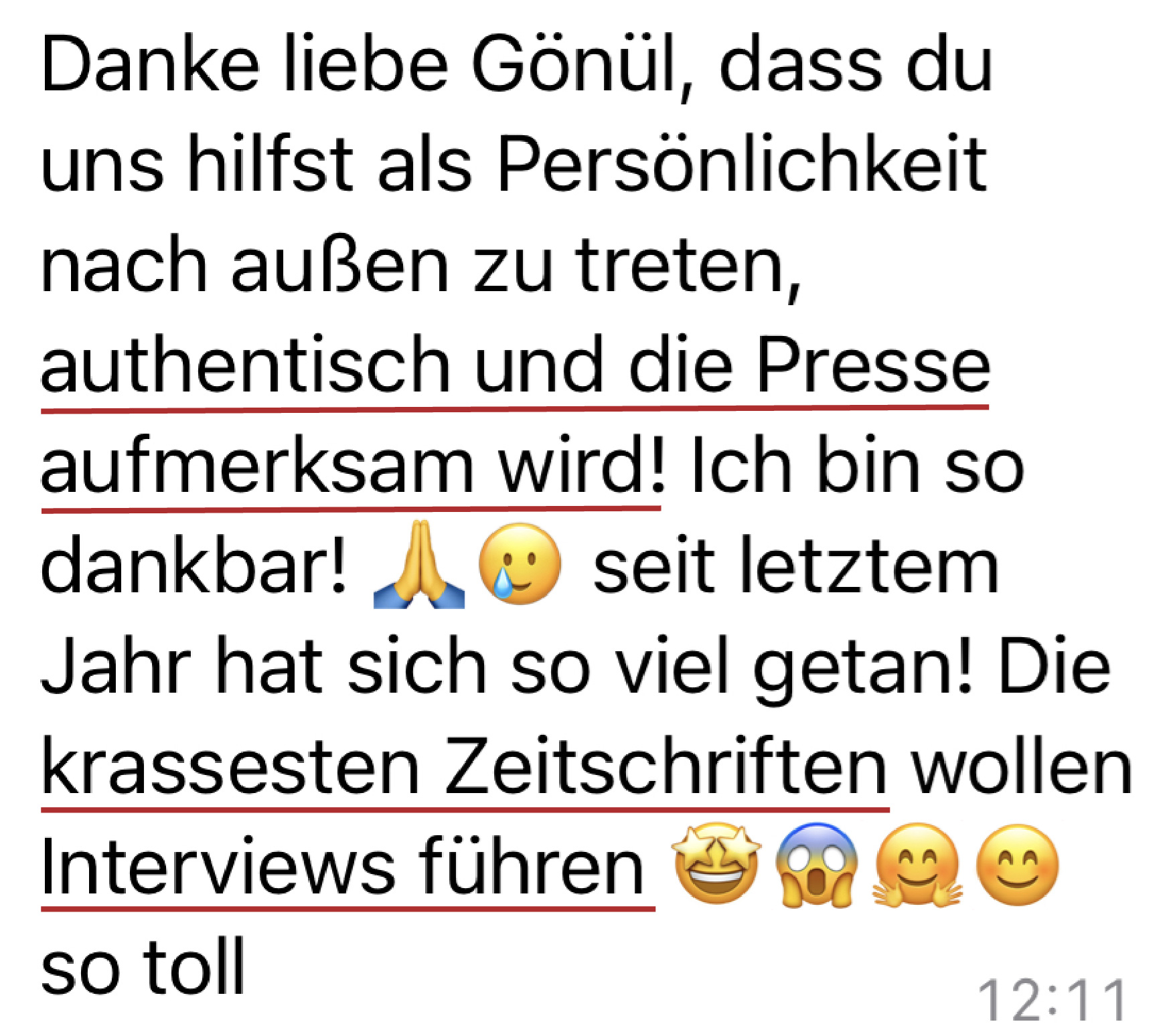Click the hugging face emoji with hands
The width and height of the screenshot is (1165, 1036).
pyautogui.click(x=917, y=864)
